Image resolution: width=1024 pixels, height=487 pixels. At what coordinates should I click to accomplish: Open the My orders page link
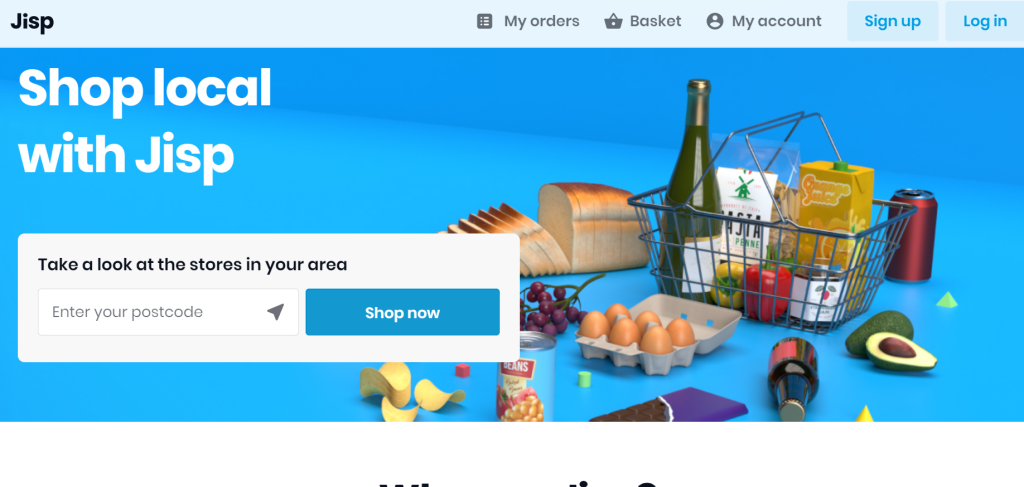point(541,22)
